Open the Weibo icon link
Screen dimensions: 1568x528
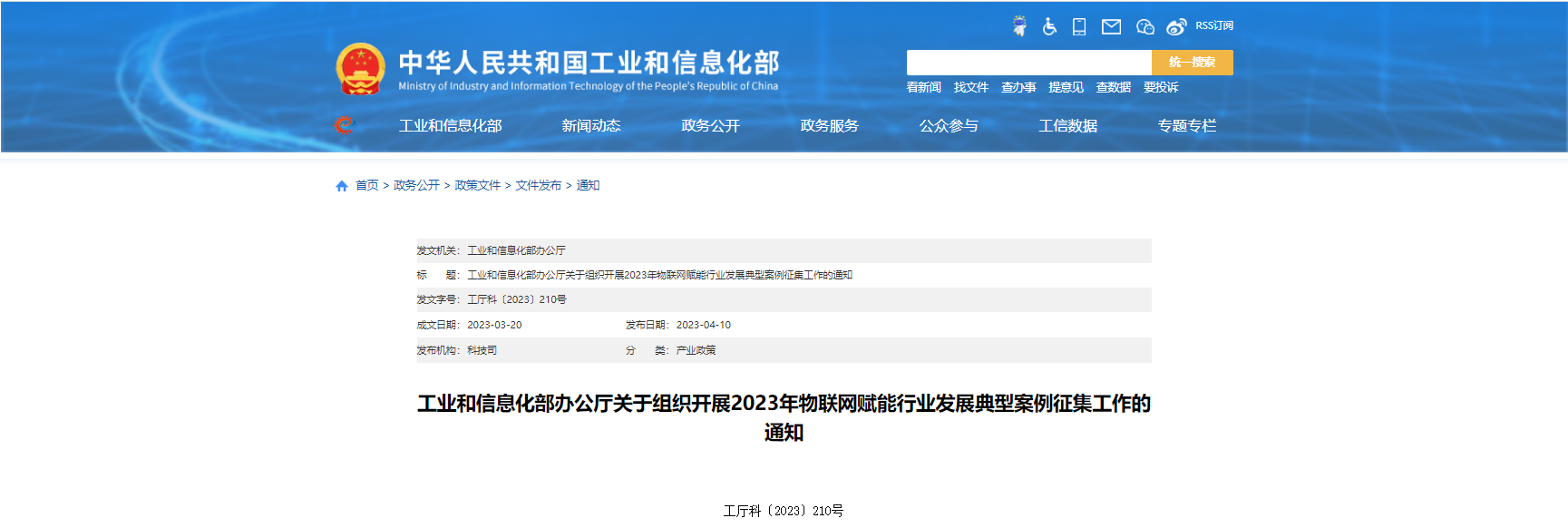pos(1176,26)
